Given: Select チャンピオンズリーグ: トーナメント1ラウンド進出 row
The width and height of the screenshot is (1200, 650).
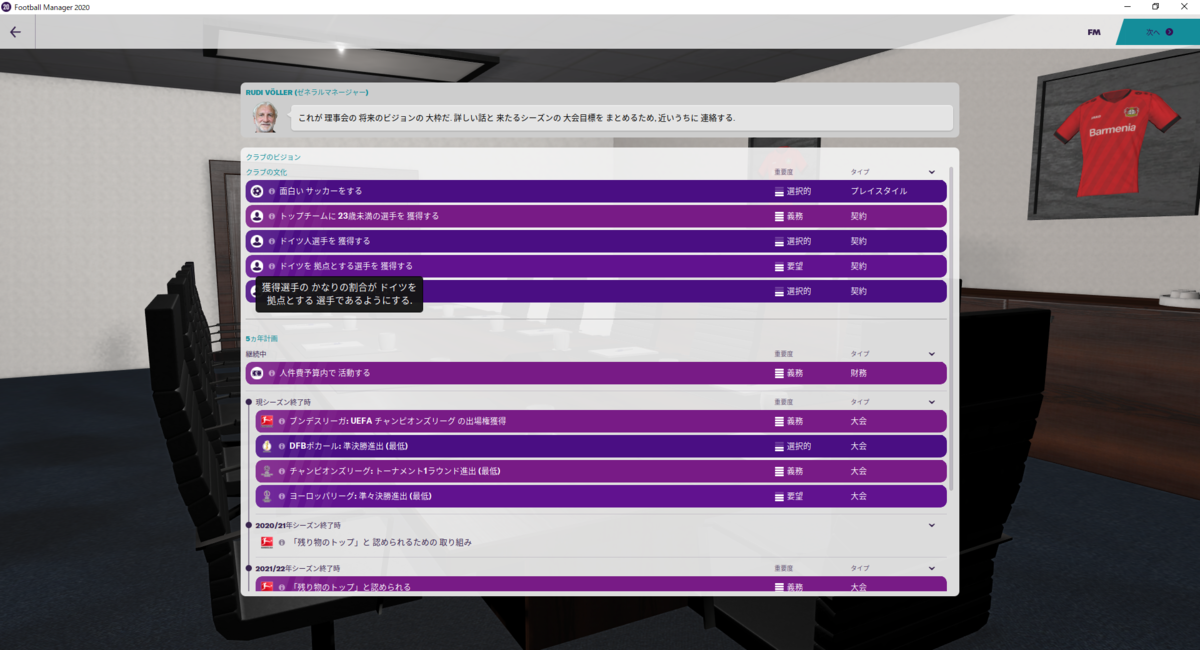Looking at the screenshot, I should (x=601, y=471).
